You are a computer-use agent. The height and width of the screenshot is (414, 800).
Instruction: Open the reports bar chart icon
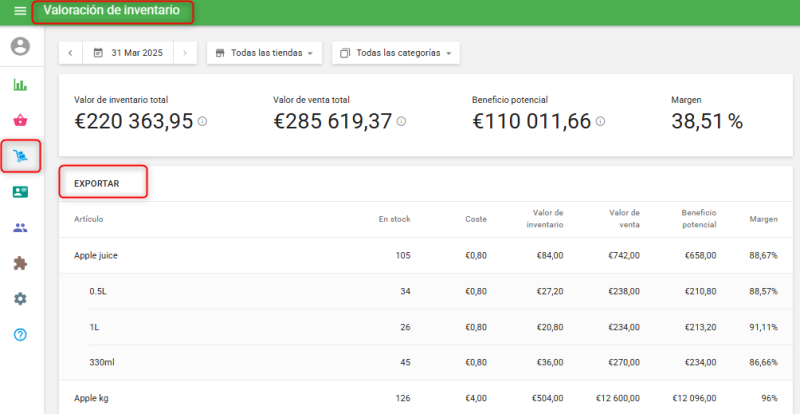coord(20,85)
